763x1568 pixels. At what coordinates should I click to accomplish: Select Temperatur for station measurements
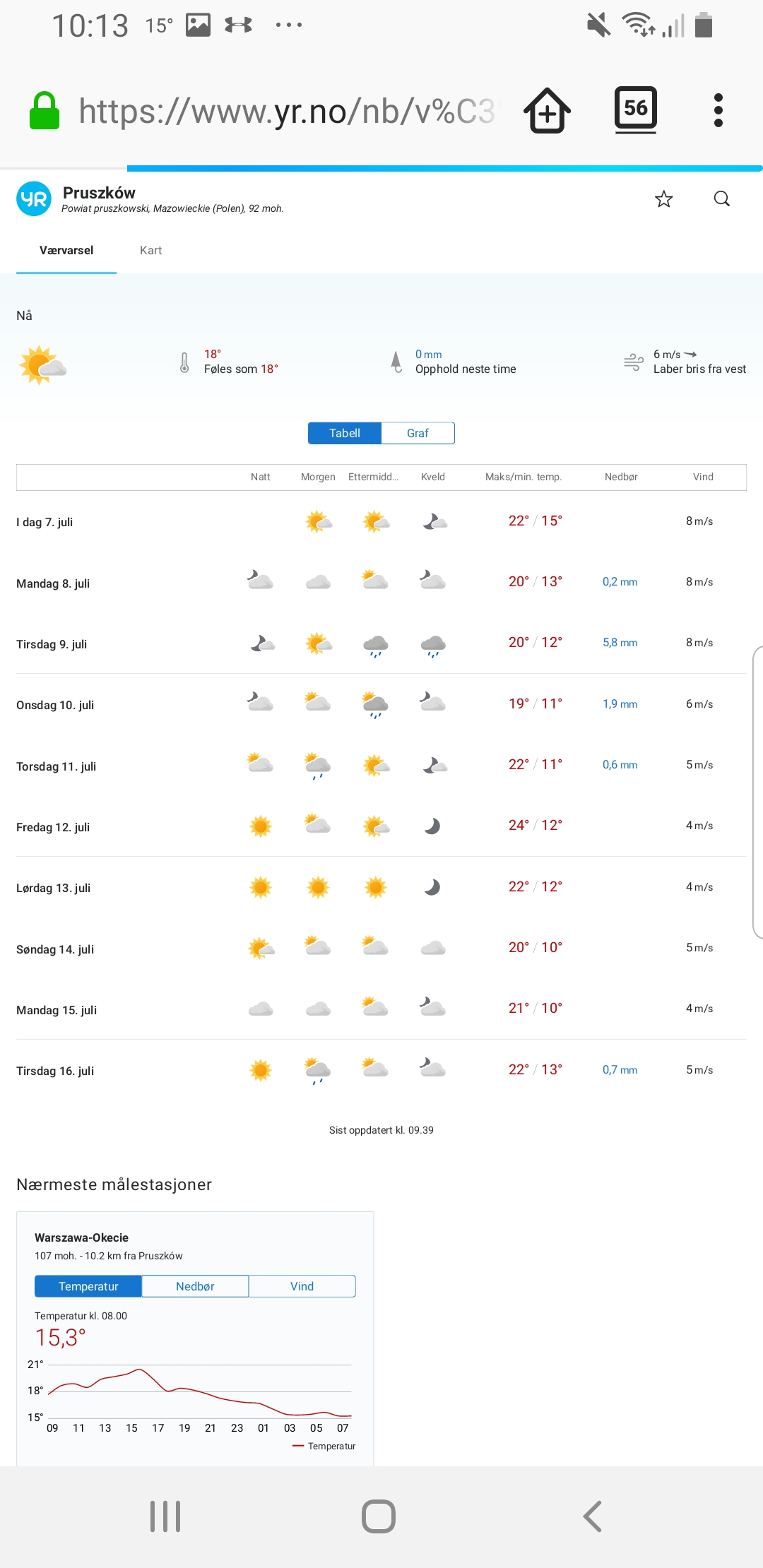click(x=88, y=1286)
